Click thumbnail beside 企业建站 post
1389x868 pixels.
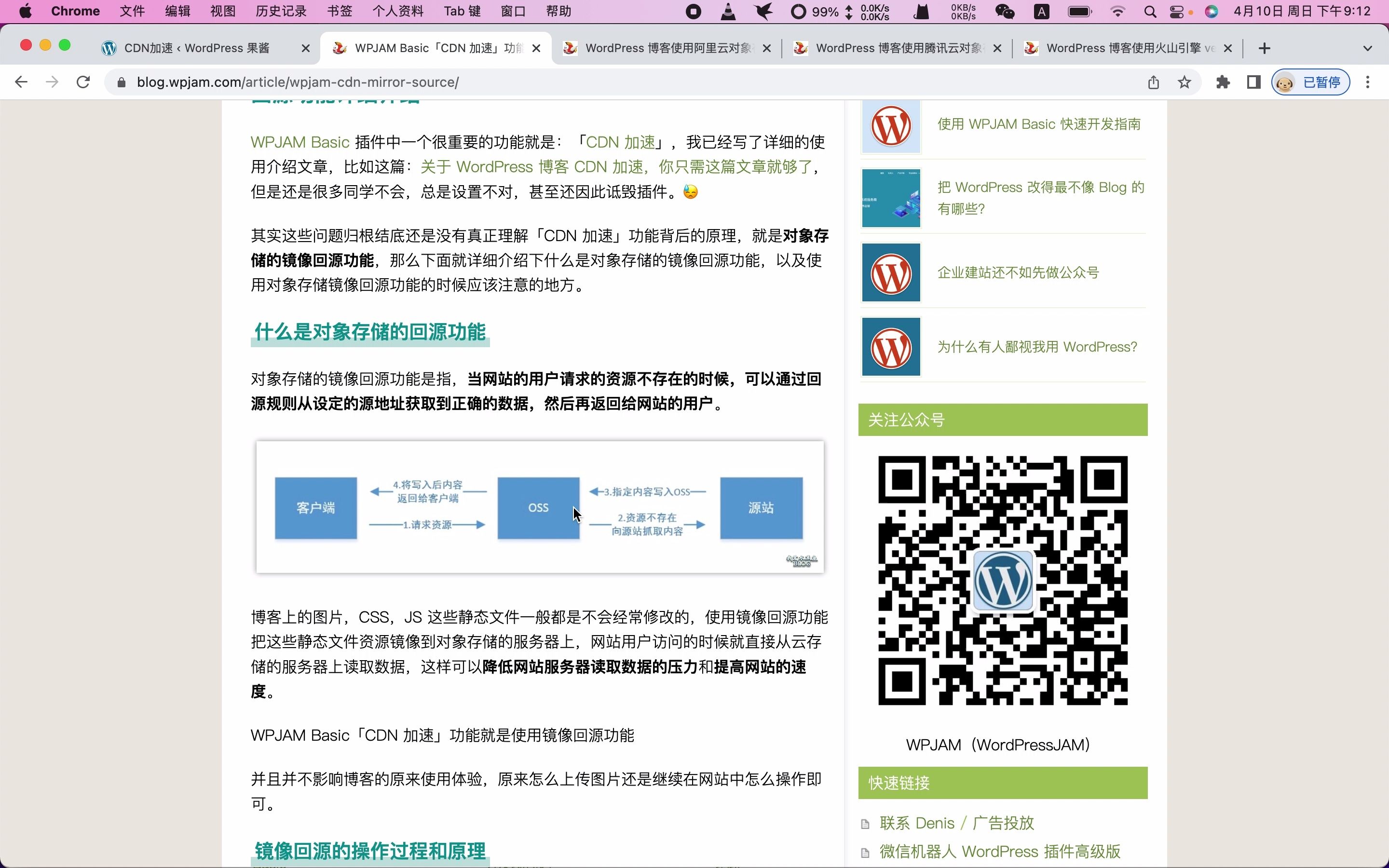pos(891,272)
